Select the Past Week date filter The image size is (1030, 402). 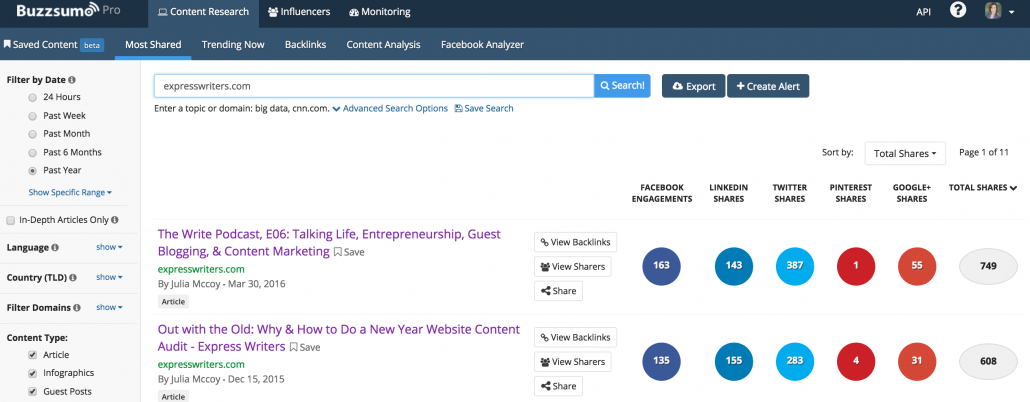click(33, 116)
